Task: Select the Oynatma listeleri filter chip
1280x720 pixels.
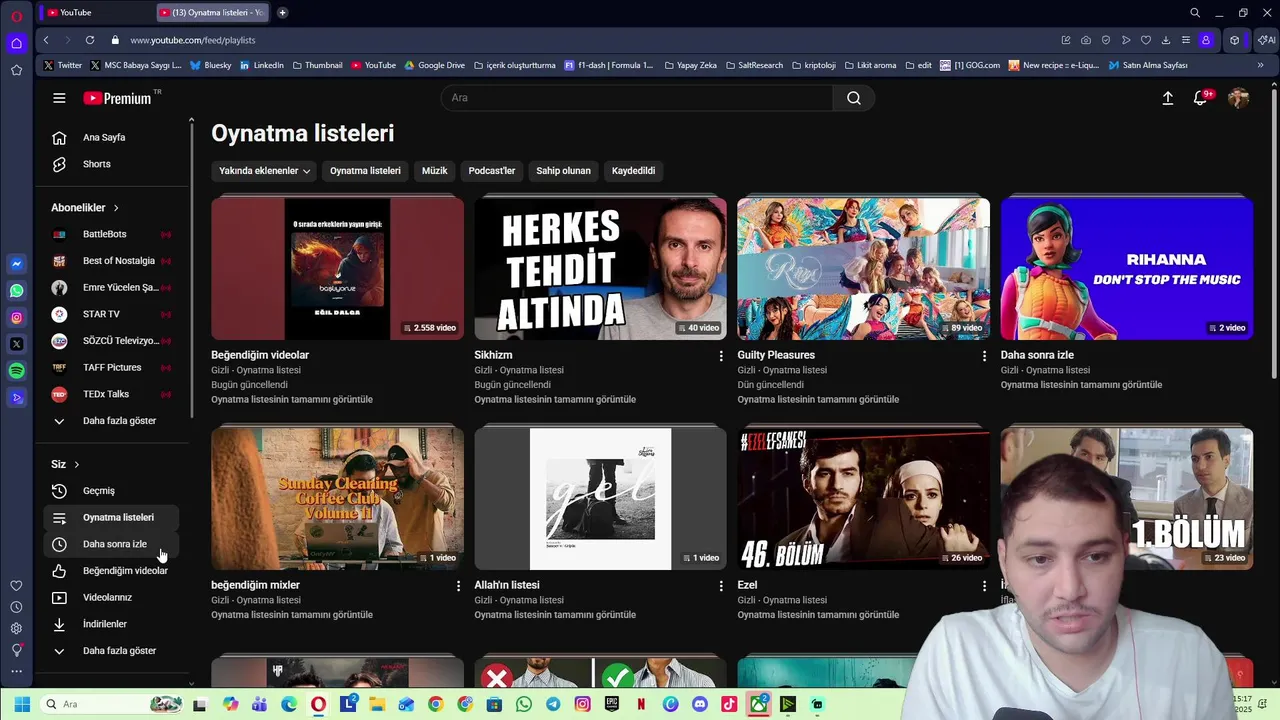Action: coord(365,171)
